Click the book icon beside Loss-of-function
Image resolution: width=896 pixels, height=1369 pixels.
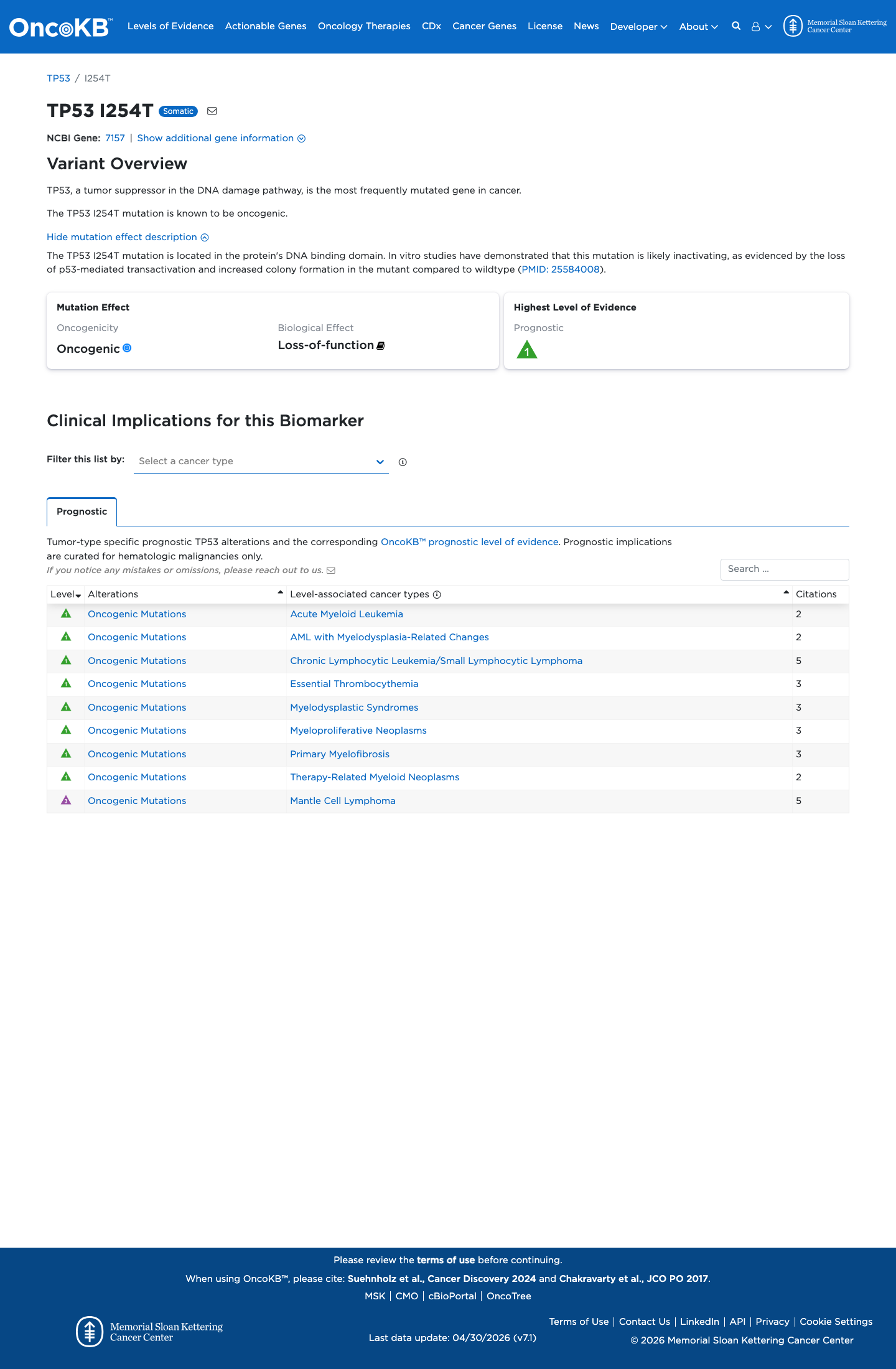click(x=381, y=345)
